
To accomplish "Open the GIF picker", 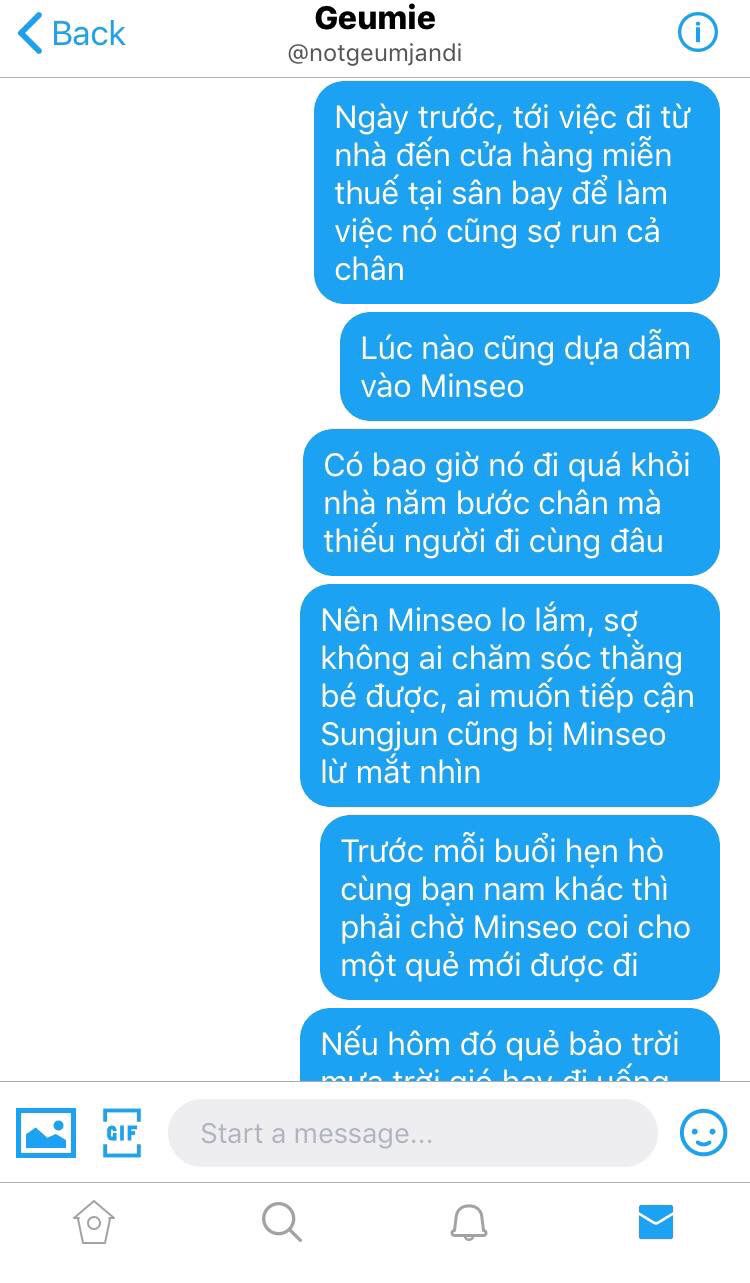I will 122,1133.
